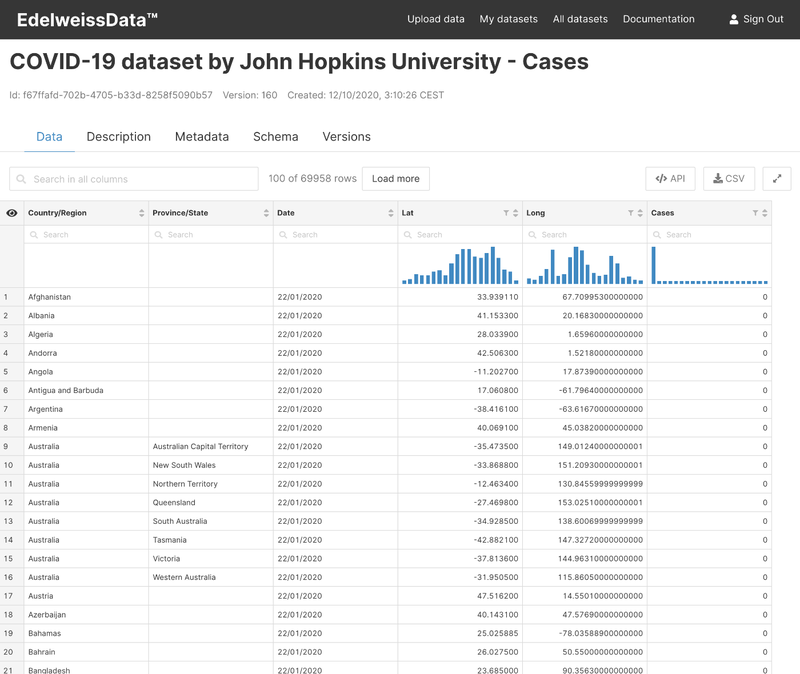
Task: Sort by Lat column arrows
Action: click(x=515, y=213)
